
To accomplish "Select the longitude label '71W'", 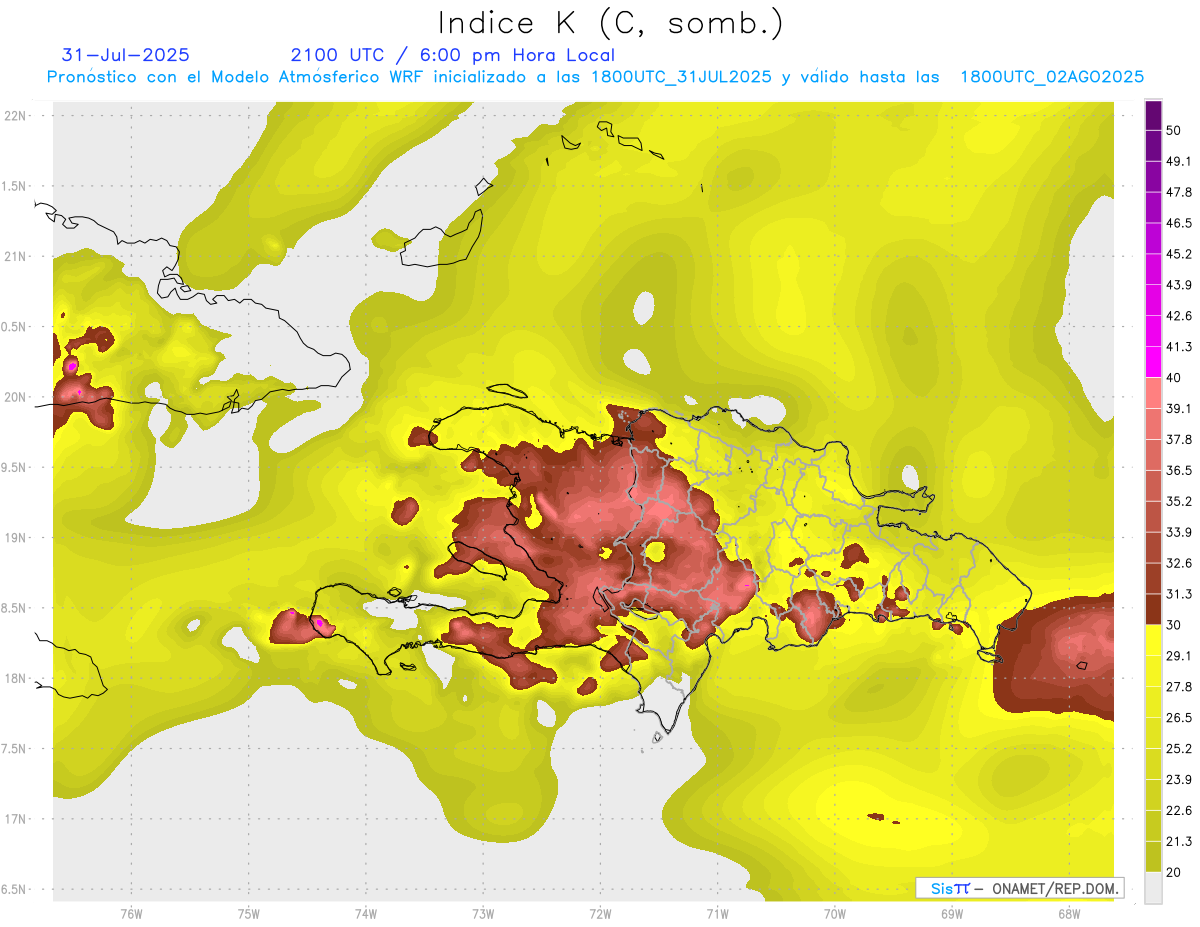I will coord(717,914).
